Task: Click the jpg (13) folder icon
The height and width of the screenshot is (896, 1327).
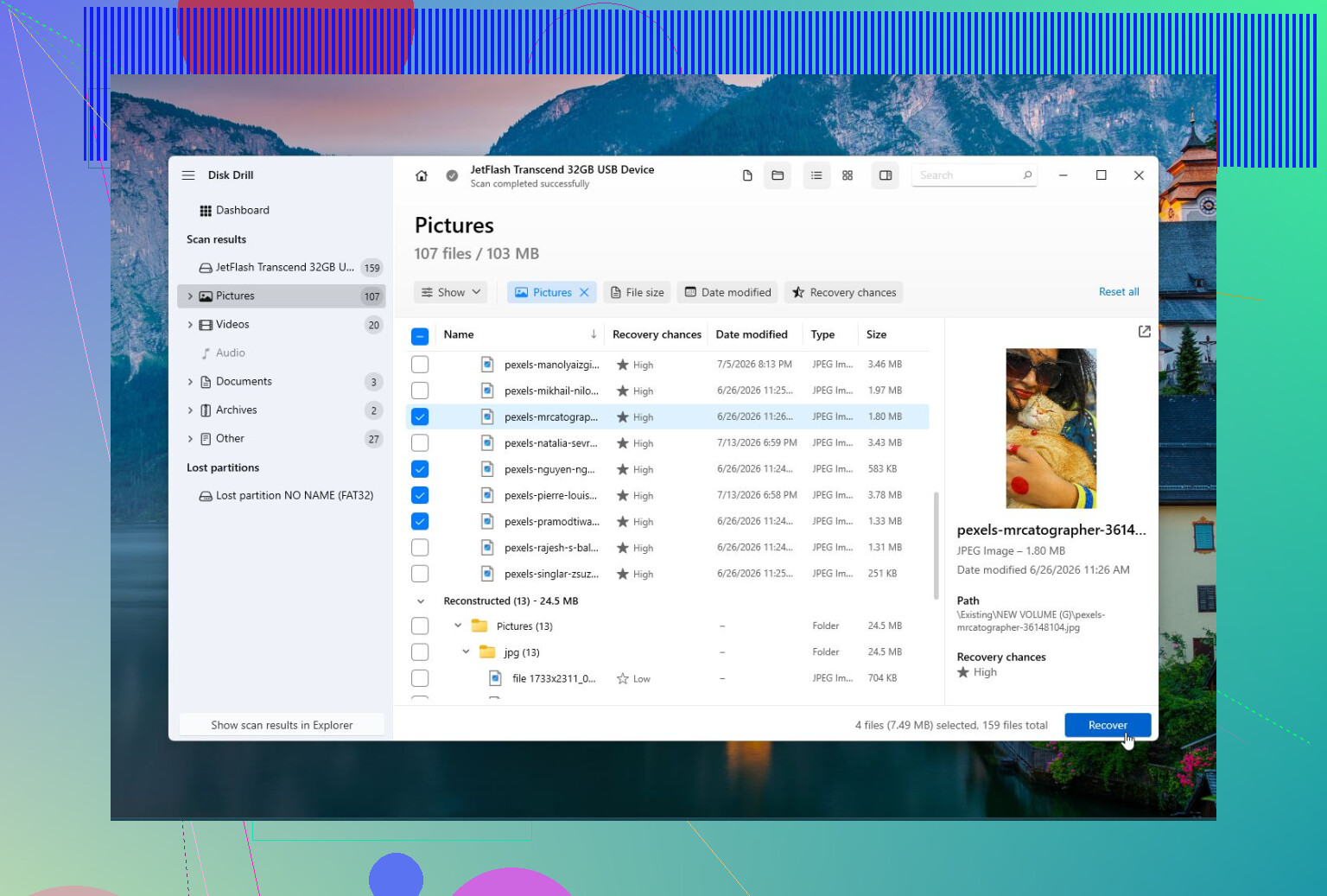Action: pyautogui.click(x=487, y=652)
